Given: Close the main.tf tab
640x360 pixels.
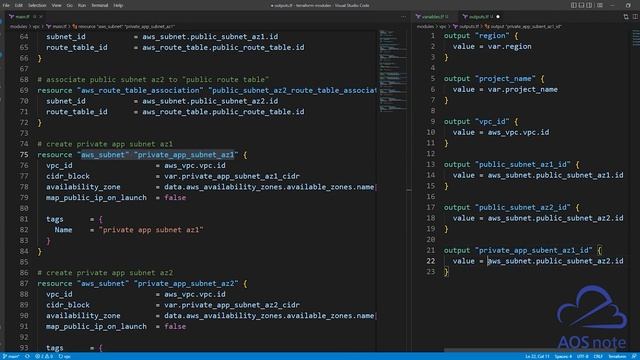Looking at the screenshot, I should (41, 17).
